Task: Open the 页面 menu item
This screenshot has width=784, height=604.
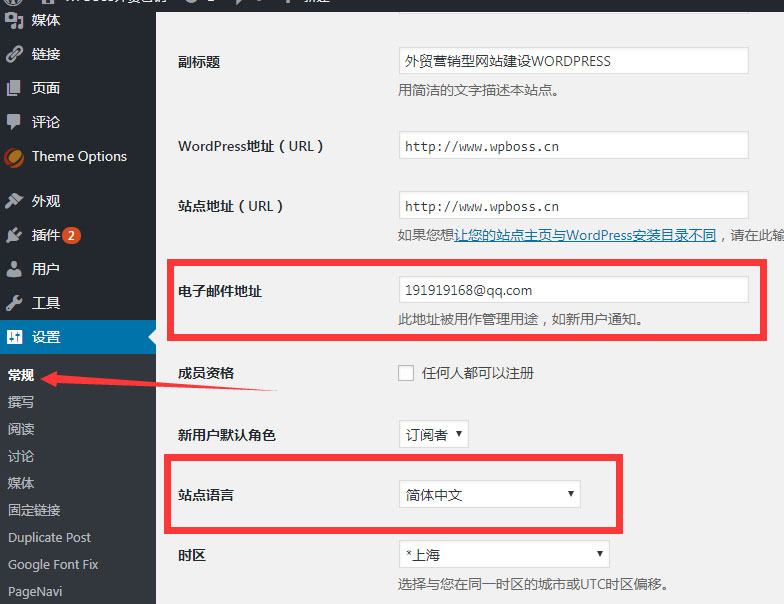Action: 46,88
